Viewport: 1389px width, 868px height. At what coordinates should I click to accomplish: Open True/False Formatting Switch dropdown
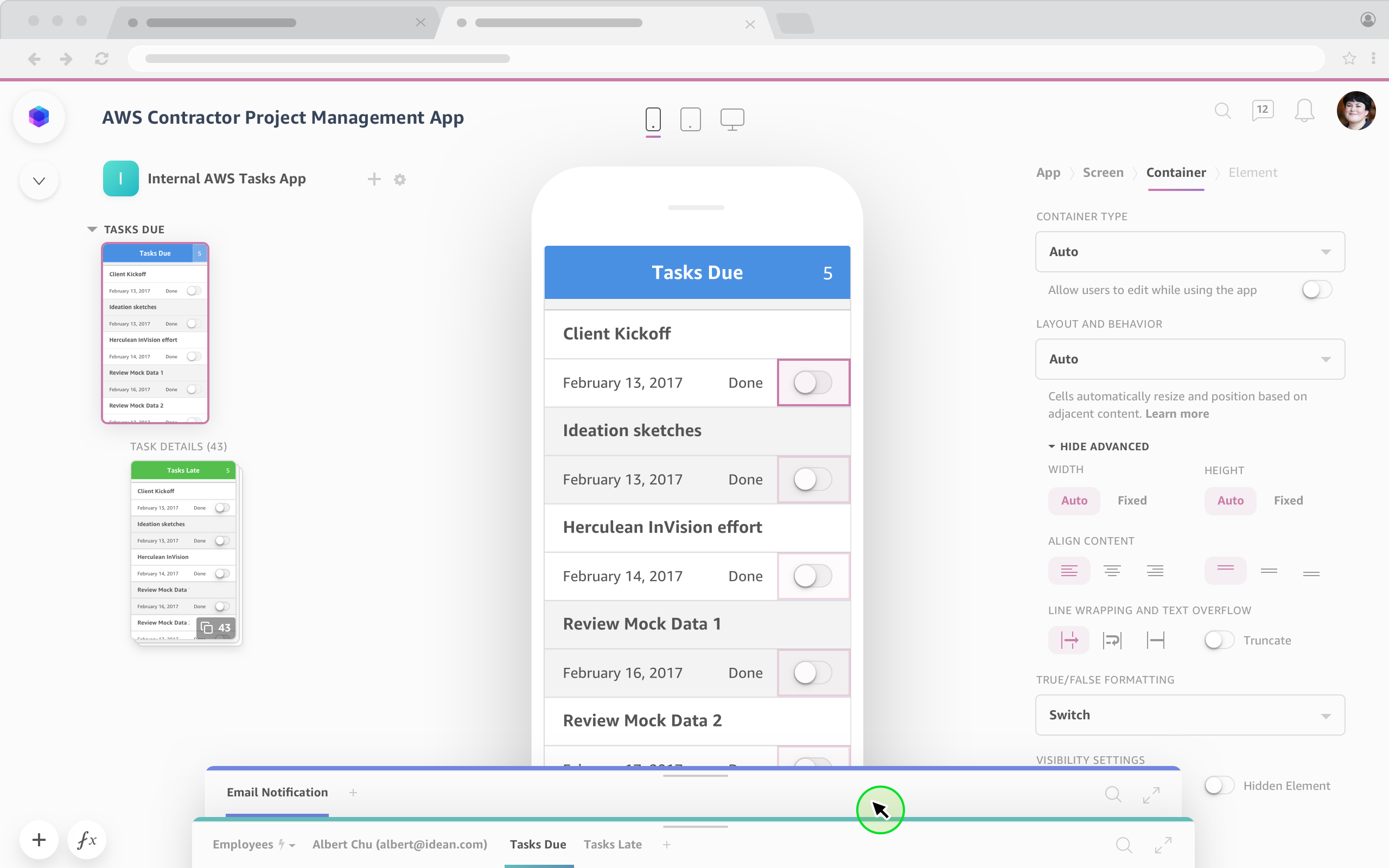tap(1190, 716)
